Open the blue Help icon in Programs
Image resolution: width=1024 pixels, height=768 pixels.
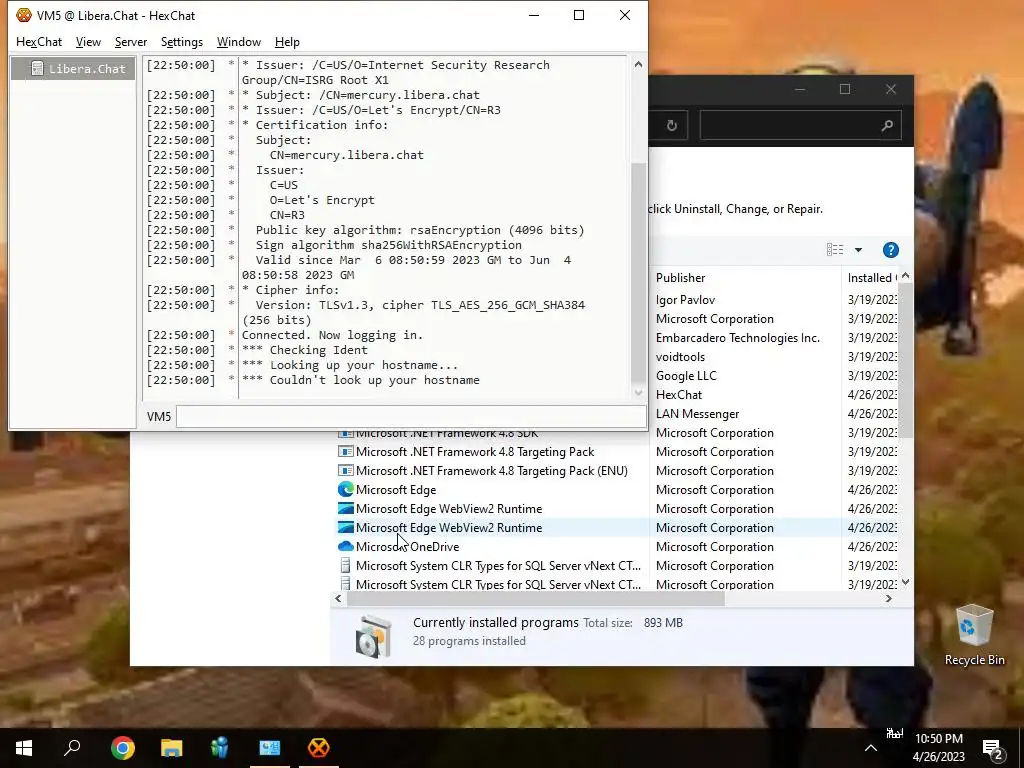click(x=890, y=249)
